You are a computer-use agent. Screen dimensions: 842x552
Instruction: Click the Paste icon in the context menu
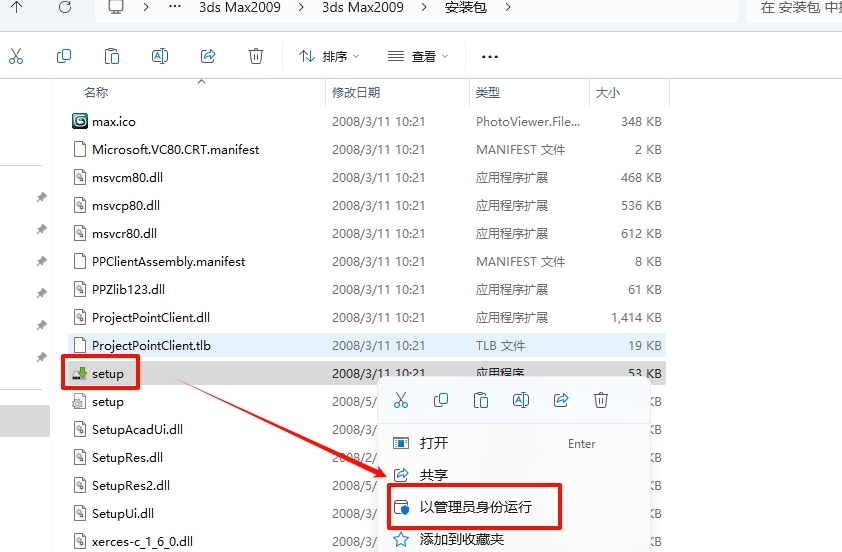481,400
